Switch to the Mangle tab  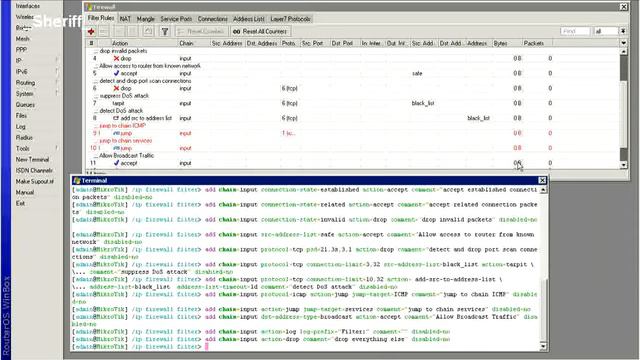point(146,19)
